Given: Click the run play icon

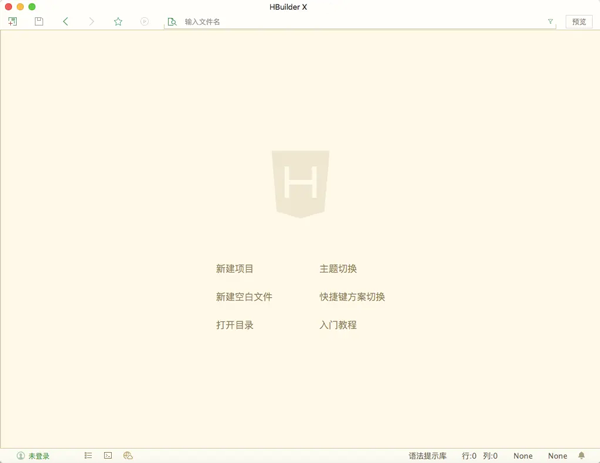Looking at the screenshot, I should coord(144,21).
